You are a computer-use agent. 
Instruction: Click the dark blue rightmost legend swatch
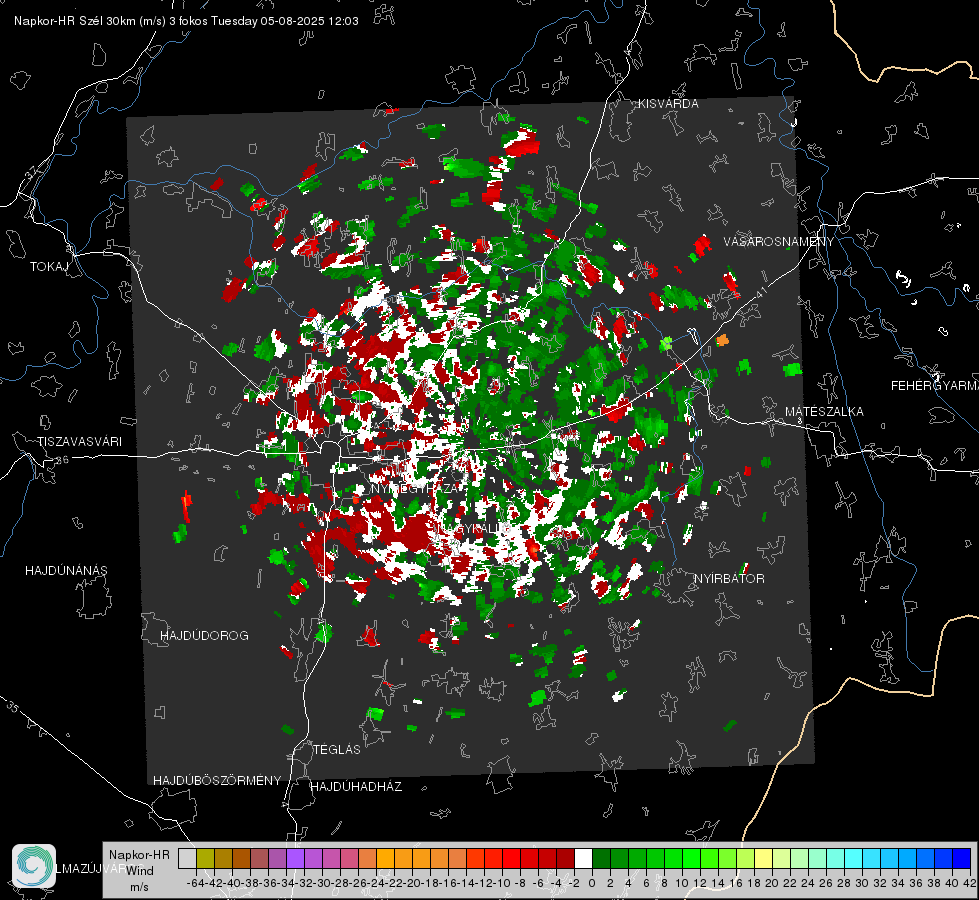coord(962,858)
